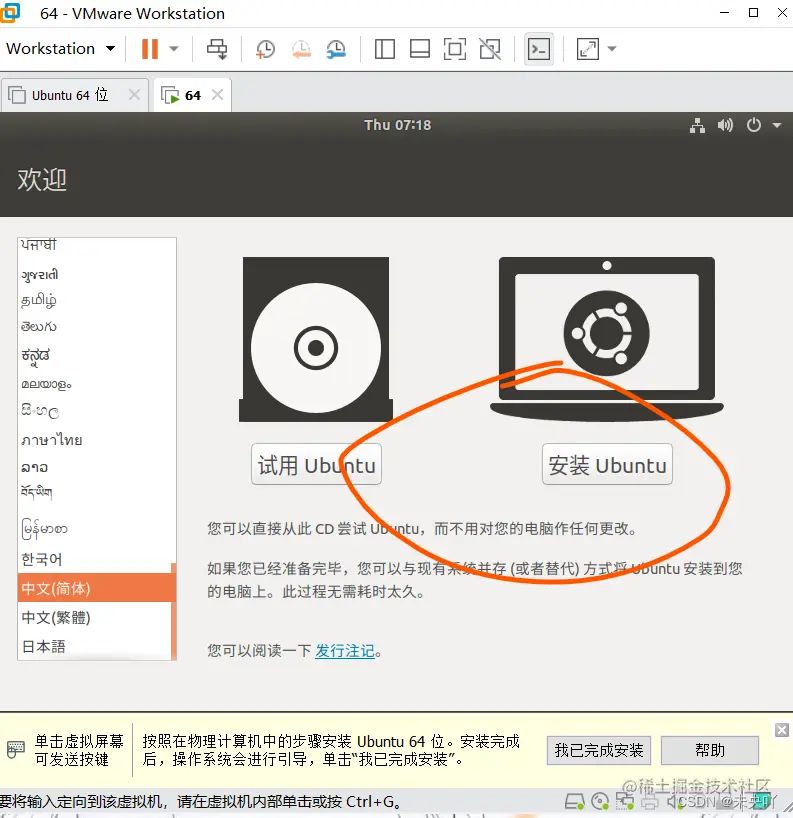Viewport: 793px width, 818px height.
Task: Click the Ubuntu network status icon
Action: point(697,125)
